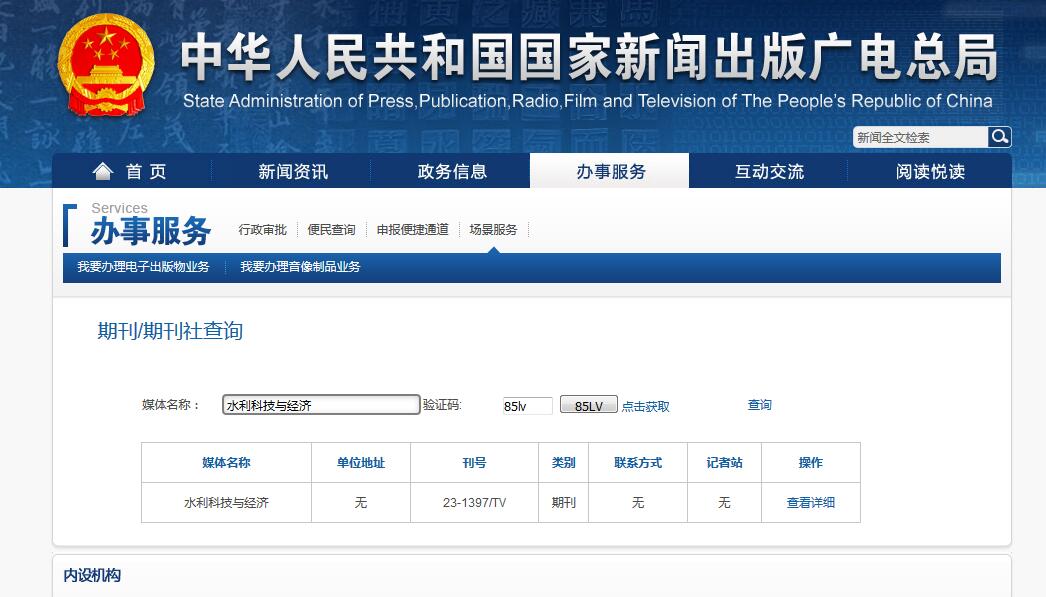Open 查看详细 for 水利科技与经济
Image resolution: width=1046 pixels, height=597 pixels.
[x=810, y=503]
